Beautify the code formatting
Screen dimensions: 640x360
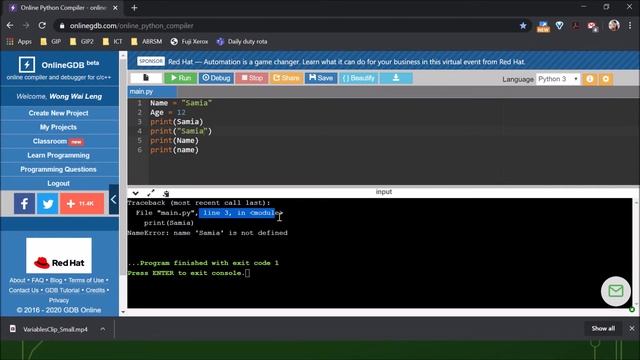358,78
